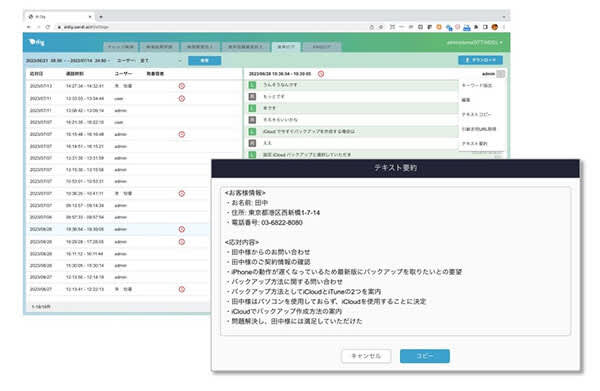Click the blue コピー button in the dialog
Image resolution: width=600 pixels, height=391 pixels.
(x=425, y=356)
